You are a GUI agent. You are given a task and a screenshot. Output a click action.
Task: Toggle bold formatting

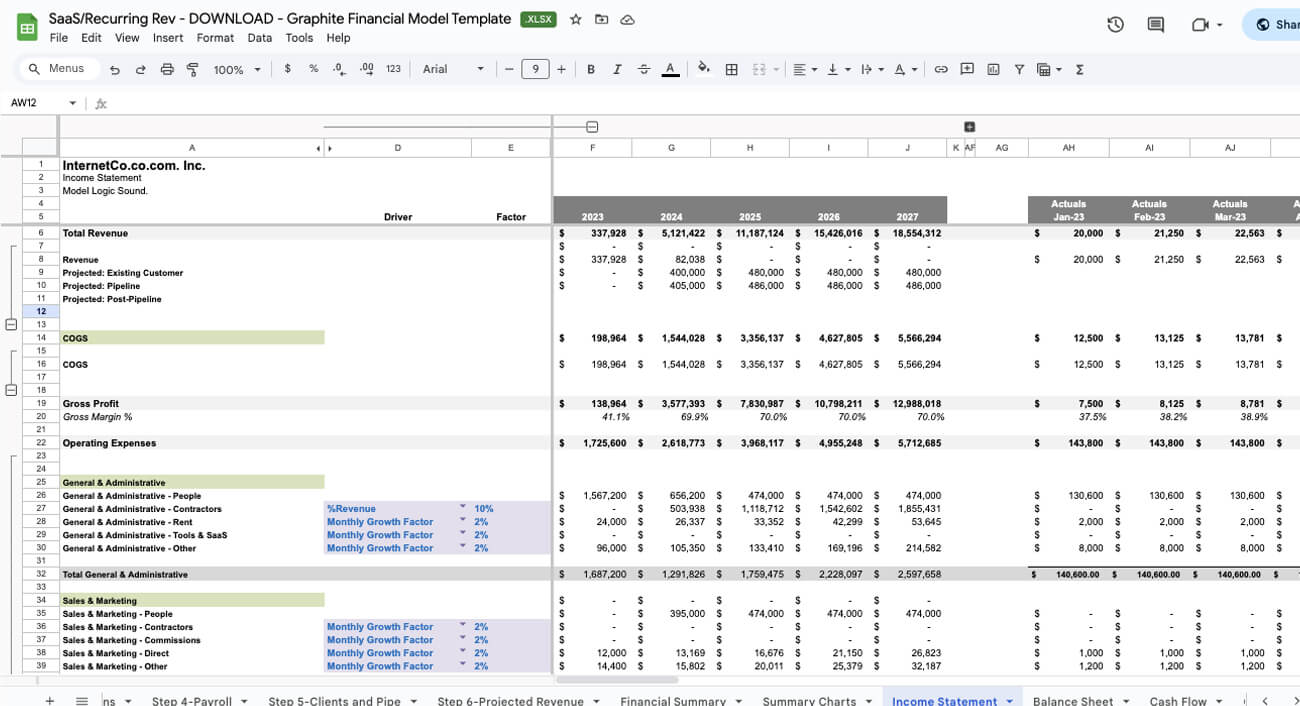[591, 69]
